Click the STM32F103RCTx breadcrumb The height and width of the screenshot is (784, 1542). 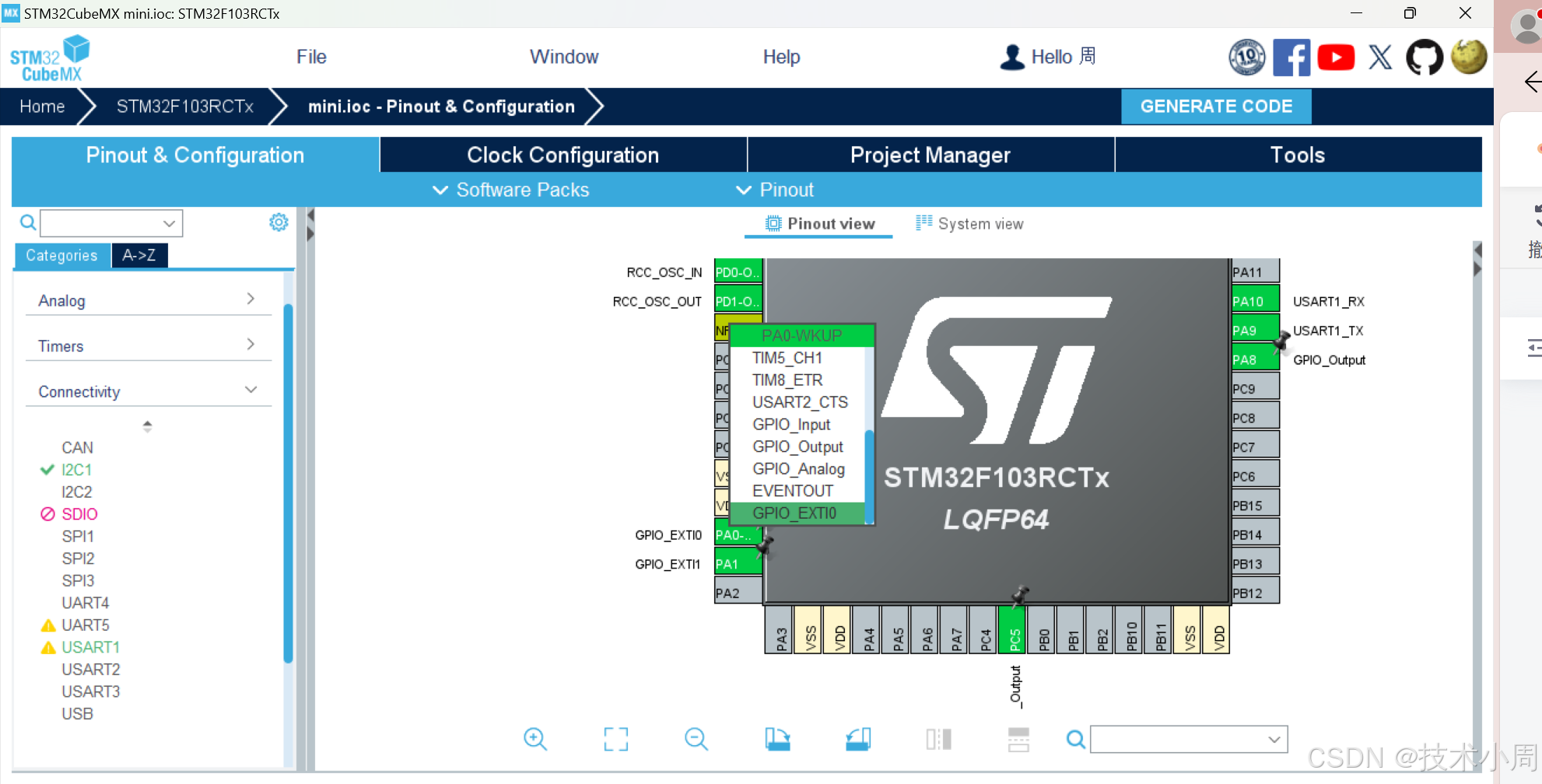click(185, 107)
